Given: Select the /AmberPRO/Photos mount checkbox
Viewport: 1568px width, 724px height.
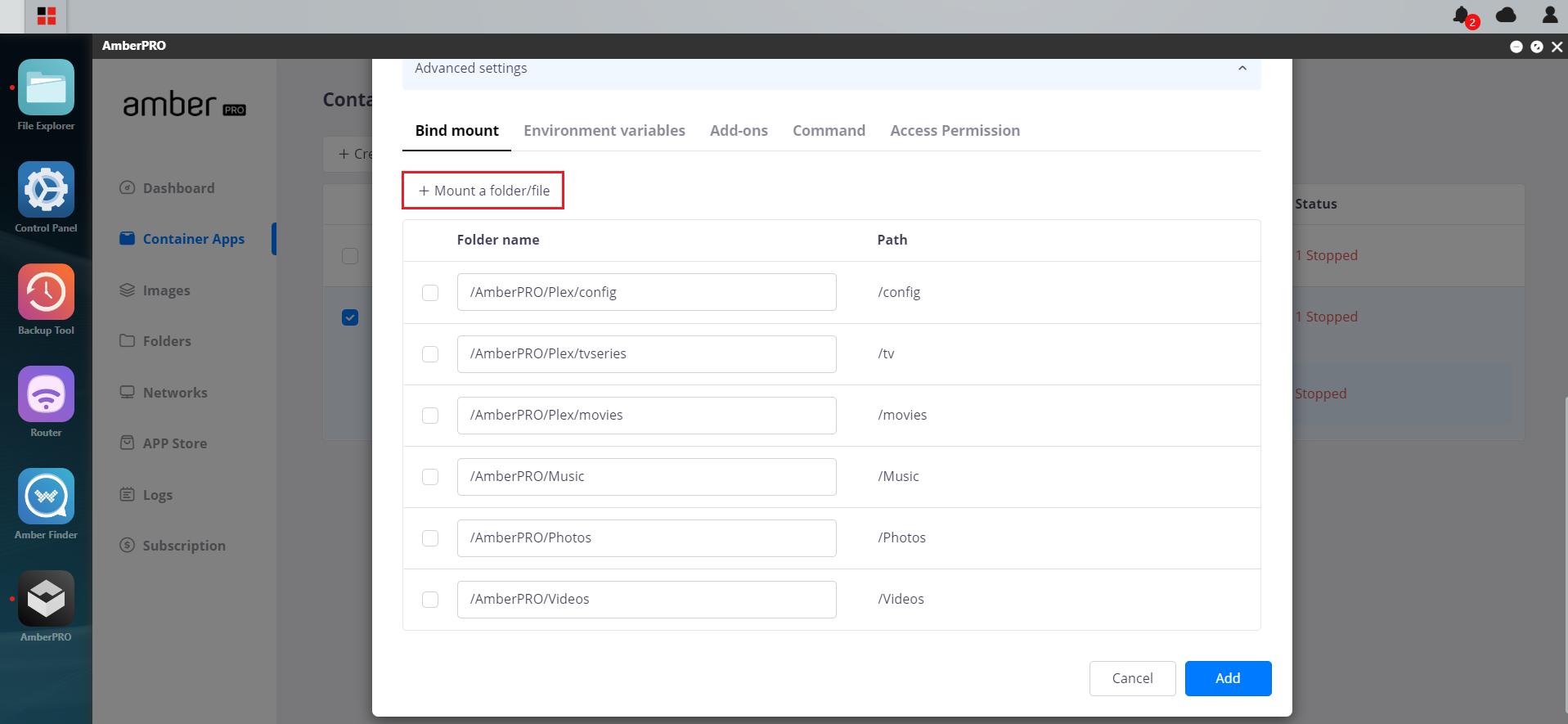Looking at the screenshot, I should tap(430, 538).
